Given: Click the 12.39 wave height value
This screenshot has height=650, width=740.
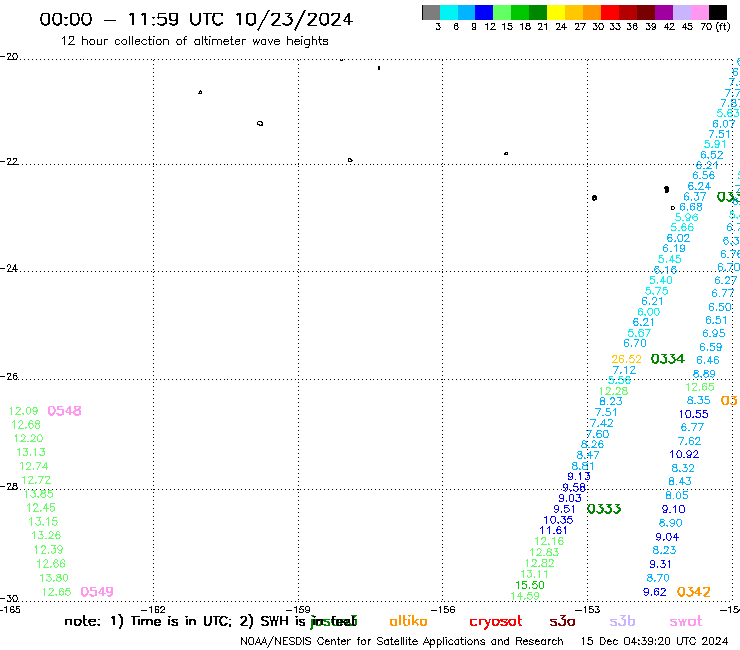Looking at the screenshot, I should [x=48, y=550].
